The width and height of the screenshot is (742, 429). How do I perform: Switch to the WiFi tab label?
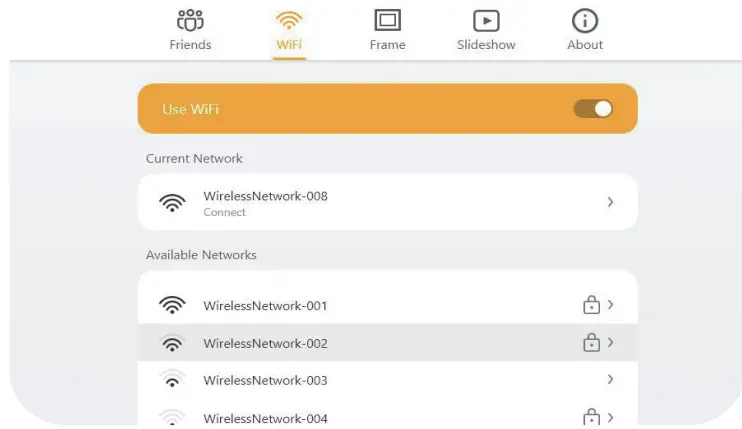point(290,45)
